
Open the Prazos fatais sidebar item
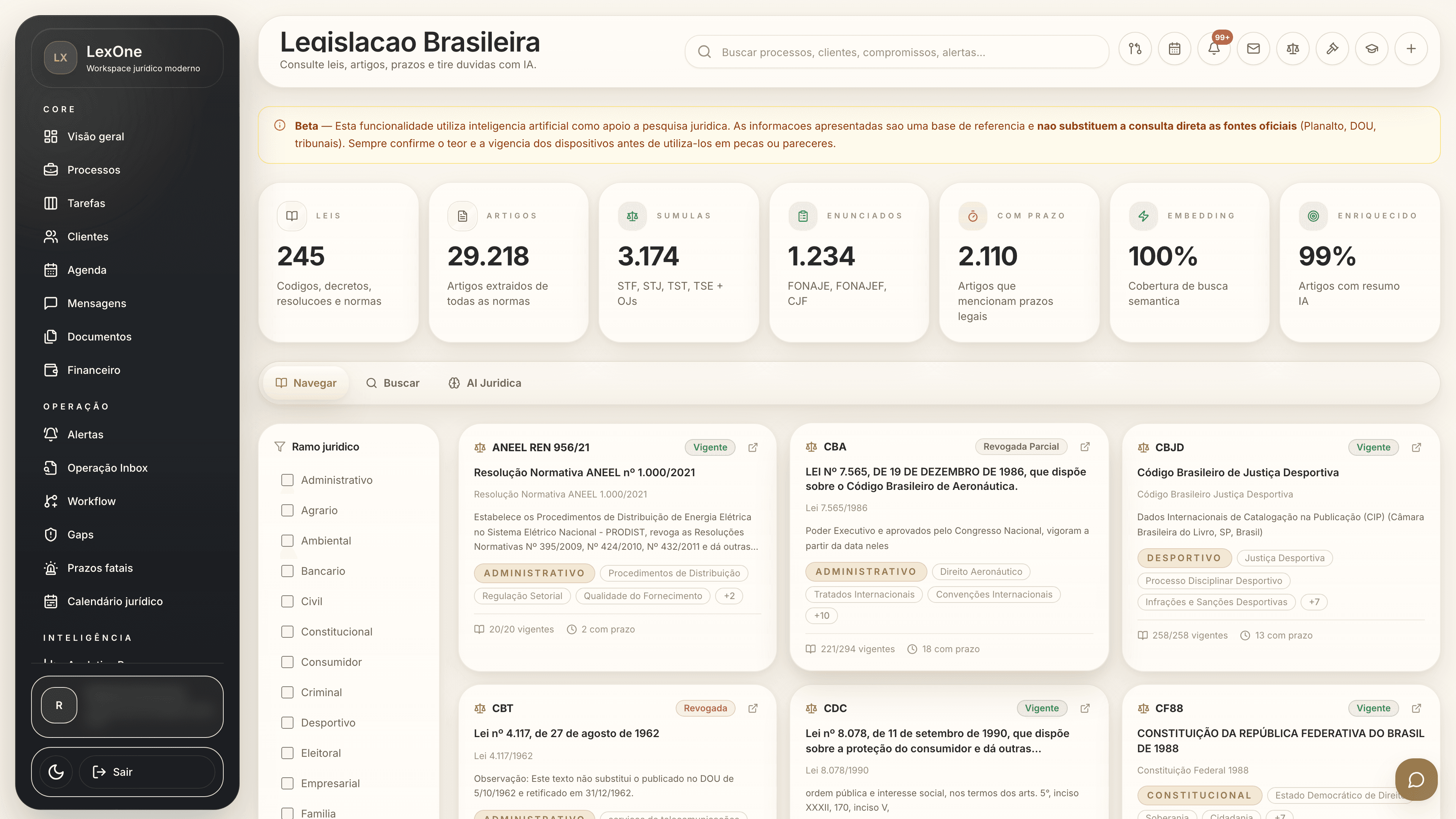(99, 568)
